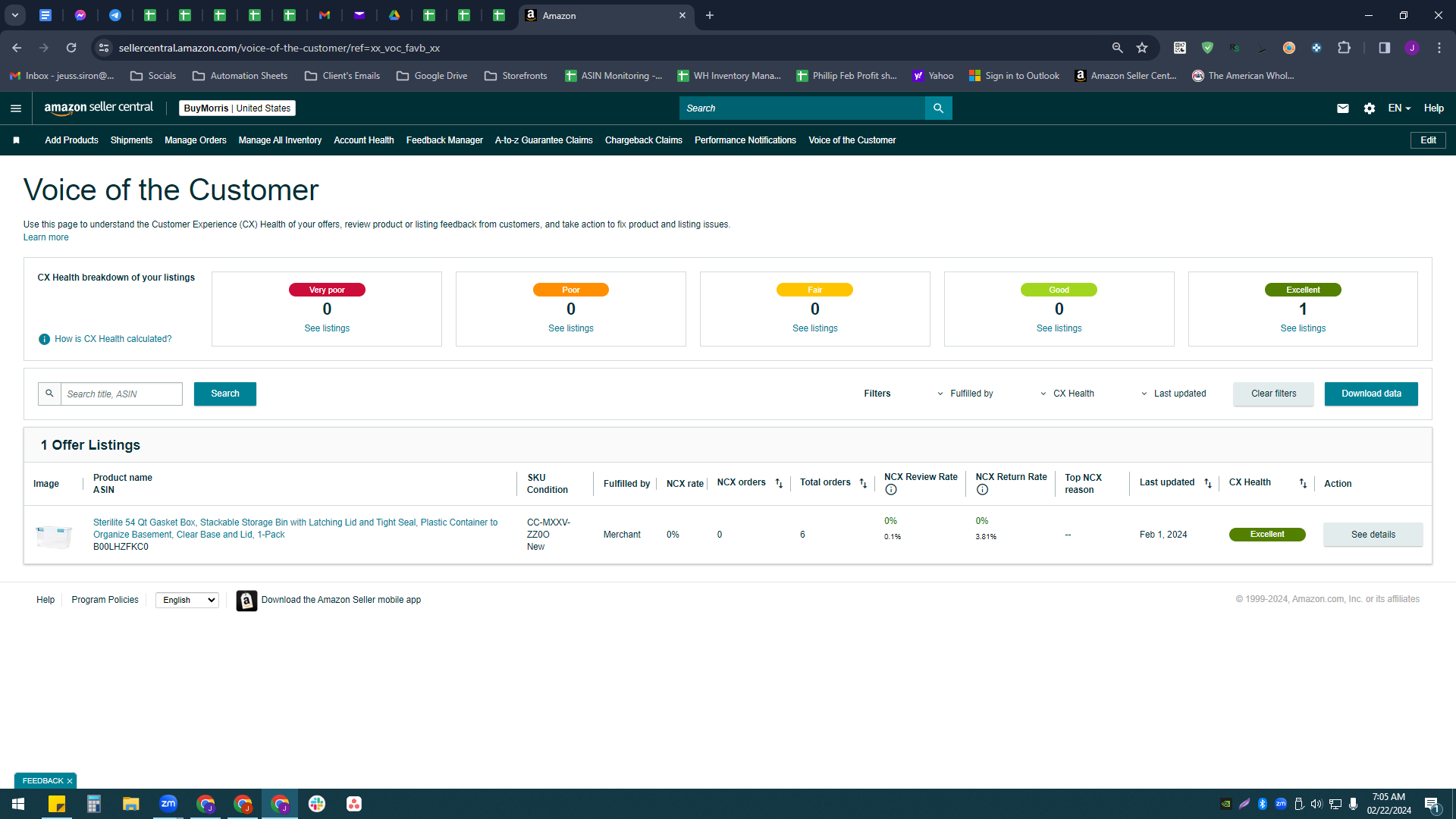Click the Download data button
Viewport: 1456px width, 819px height.
click(1371, 394)
